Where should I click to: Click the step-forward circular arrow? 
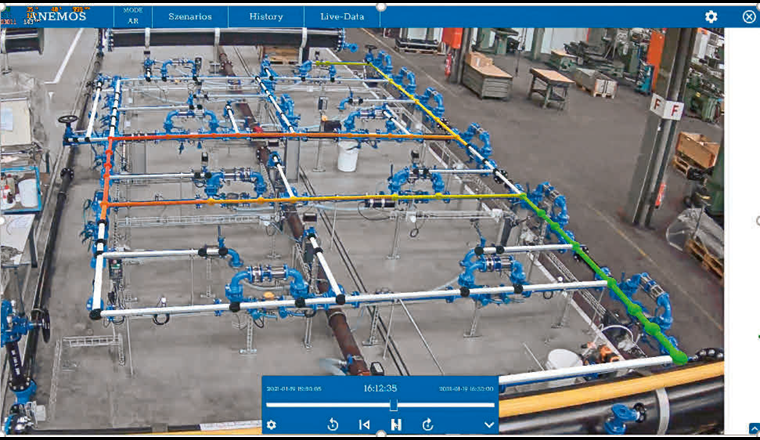point(428,425)
